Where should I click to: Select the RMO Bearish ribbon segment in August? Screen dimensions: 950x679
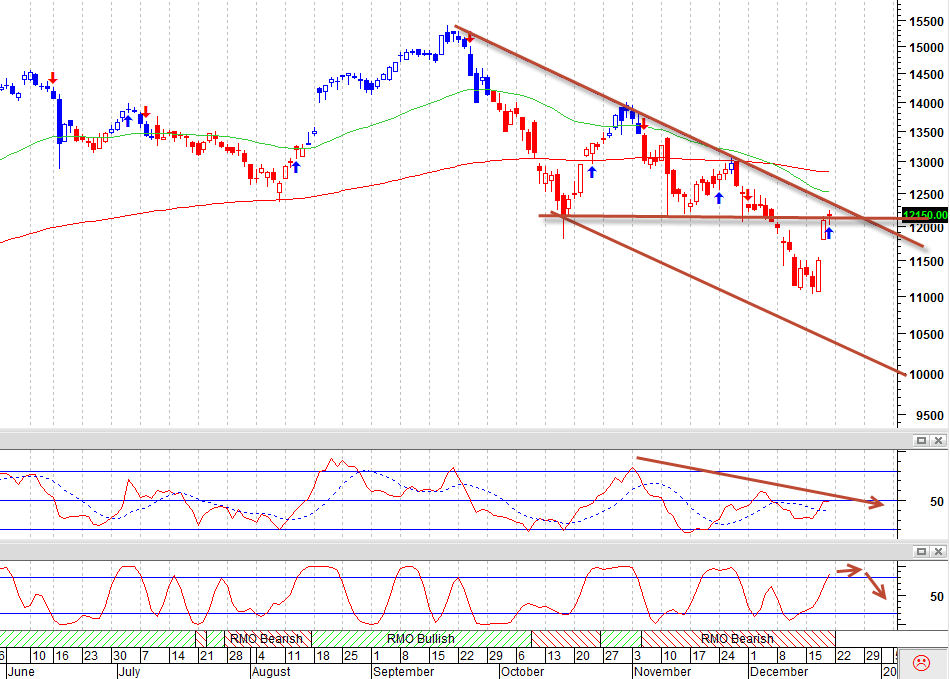267,638
